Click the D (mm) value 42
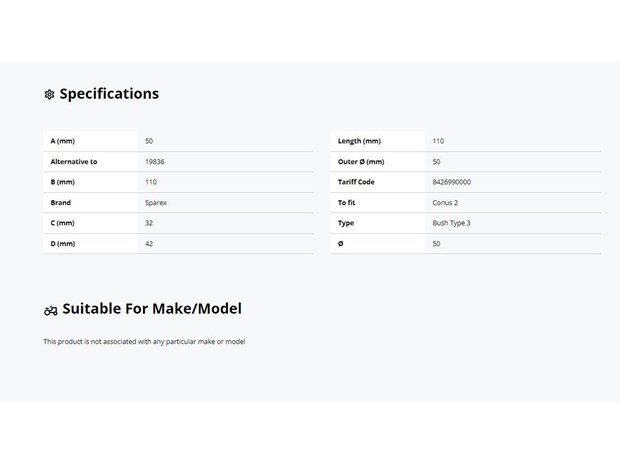Image resolution: width=620 pixels, height=465 pixels. click(x=149, y=244)
